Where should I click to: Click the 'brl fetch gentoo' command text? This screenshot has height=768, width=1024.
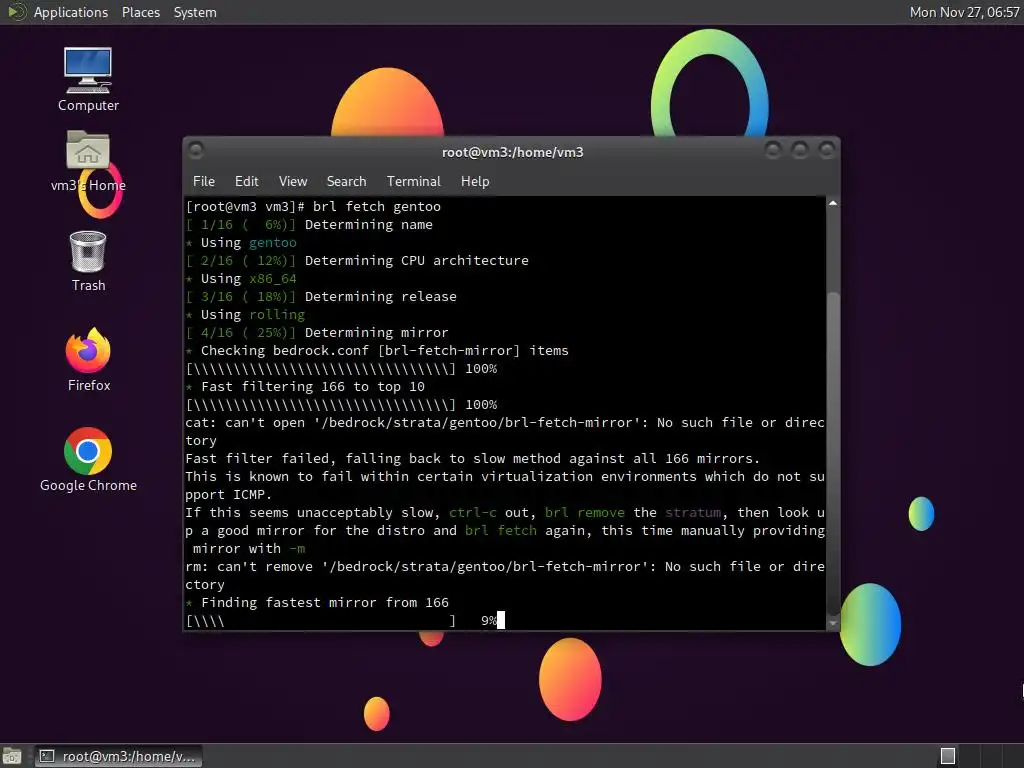click(377, 206)
